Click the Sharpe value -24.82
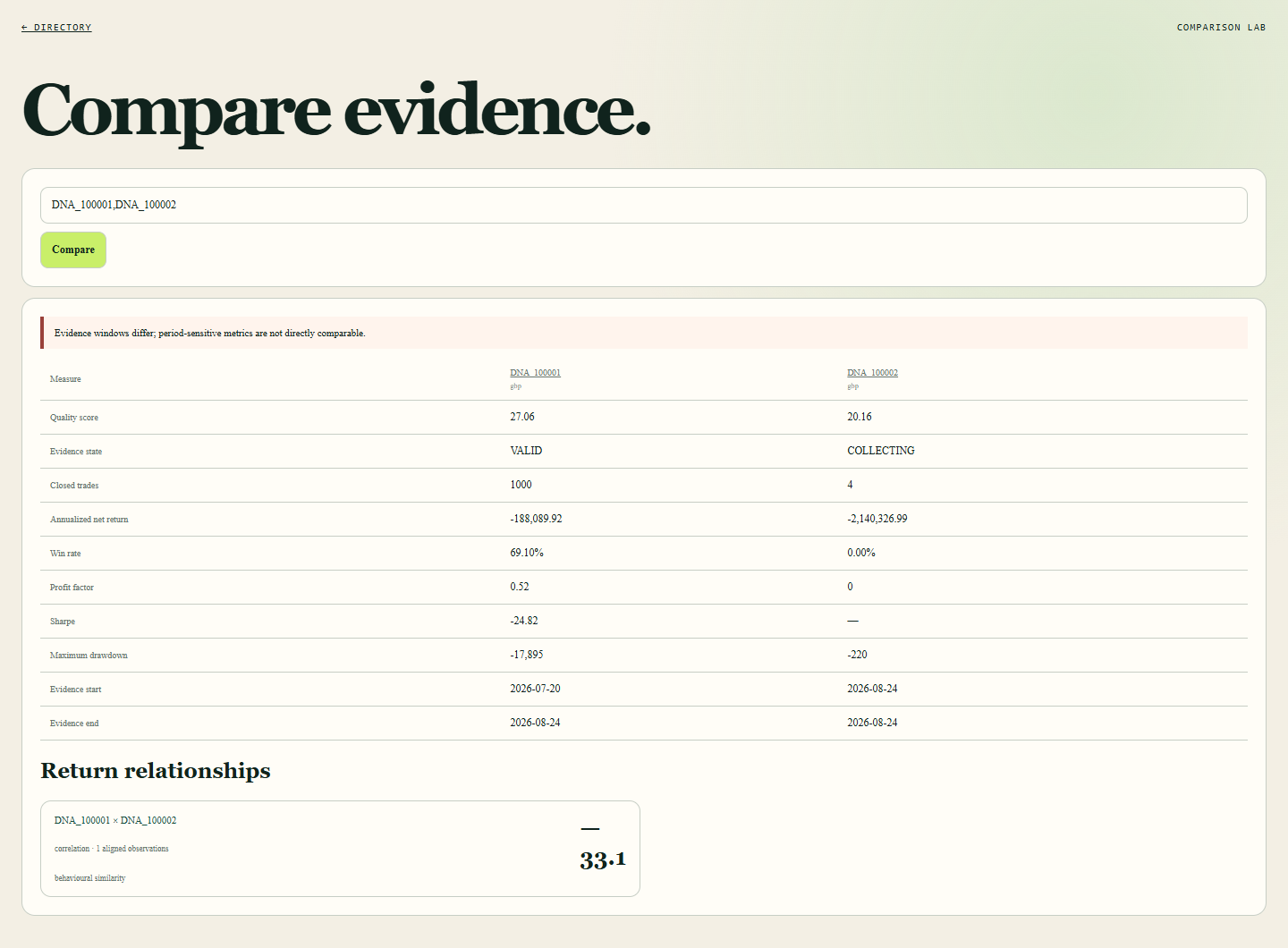The width and height of the screenshot is (1288, 948). [524, 621]
